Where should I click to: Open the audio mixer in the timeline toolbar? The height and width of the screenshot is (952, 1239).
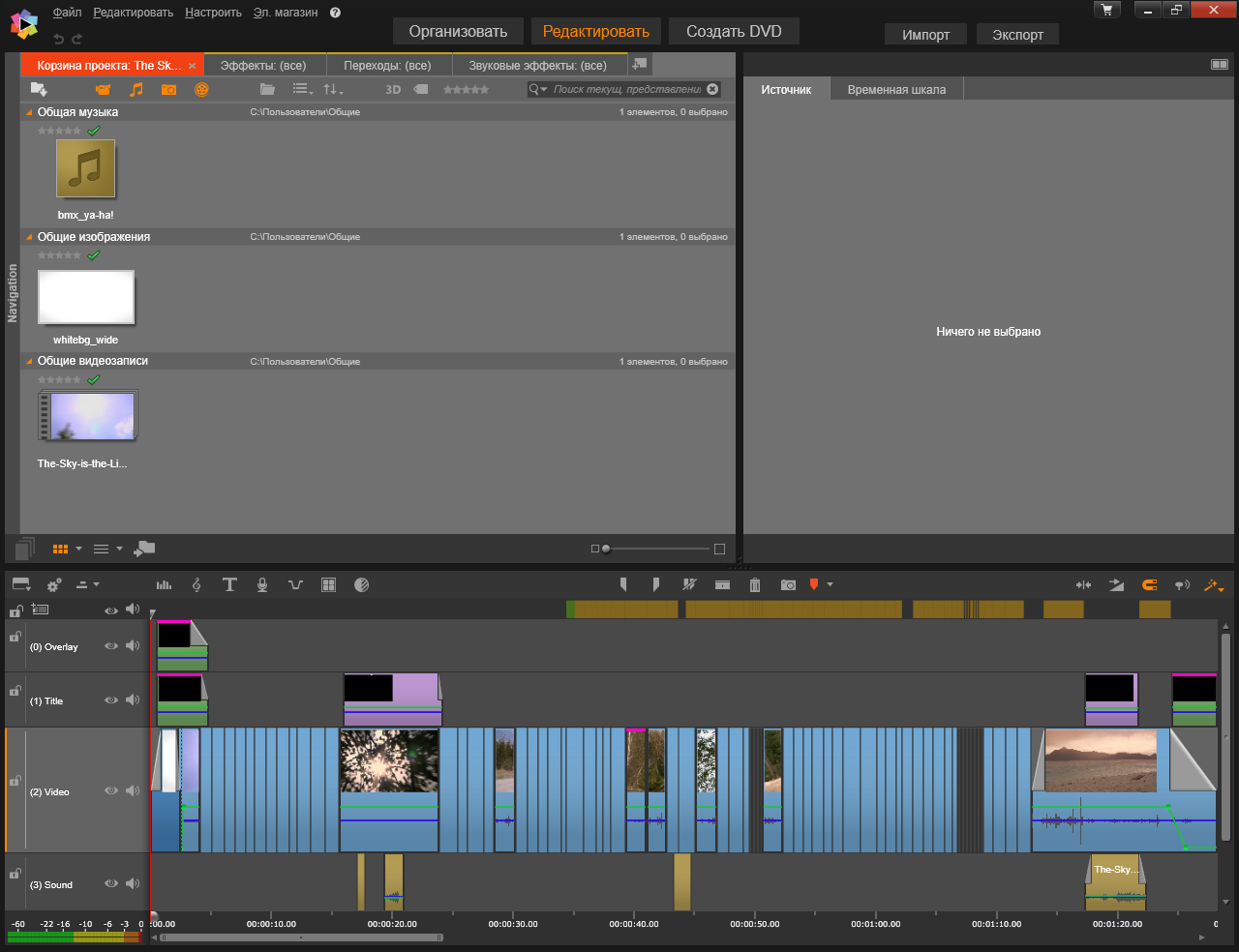pos(164,584)
